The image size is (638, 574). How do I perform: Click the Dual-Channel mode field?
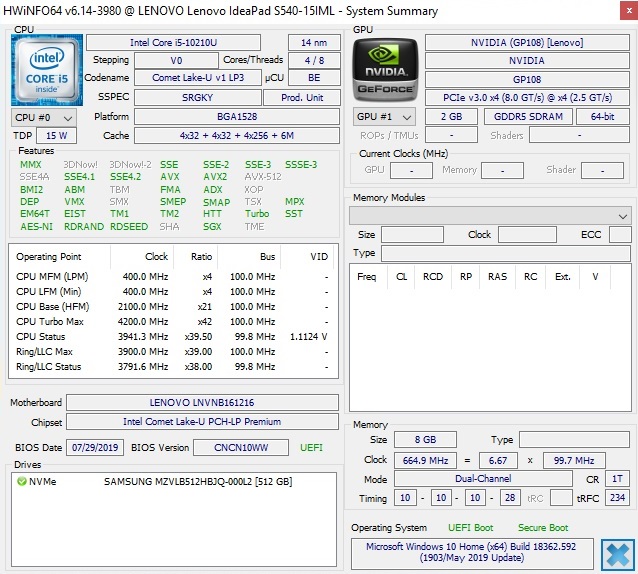[483, 479]
